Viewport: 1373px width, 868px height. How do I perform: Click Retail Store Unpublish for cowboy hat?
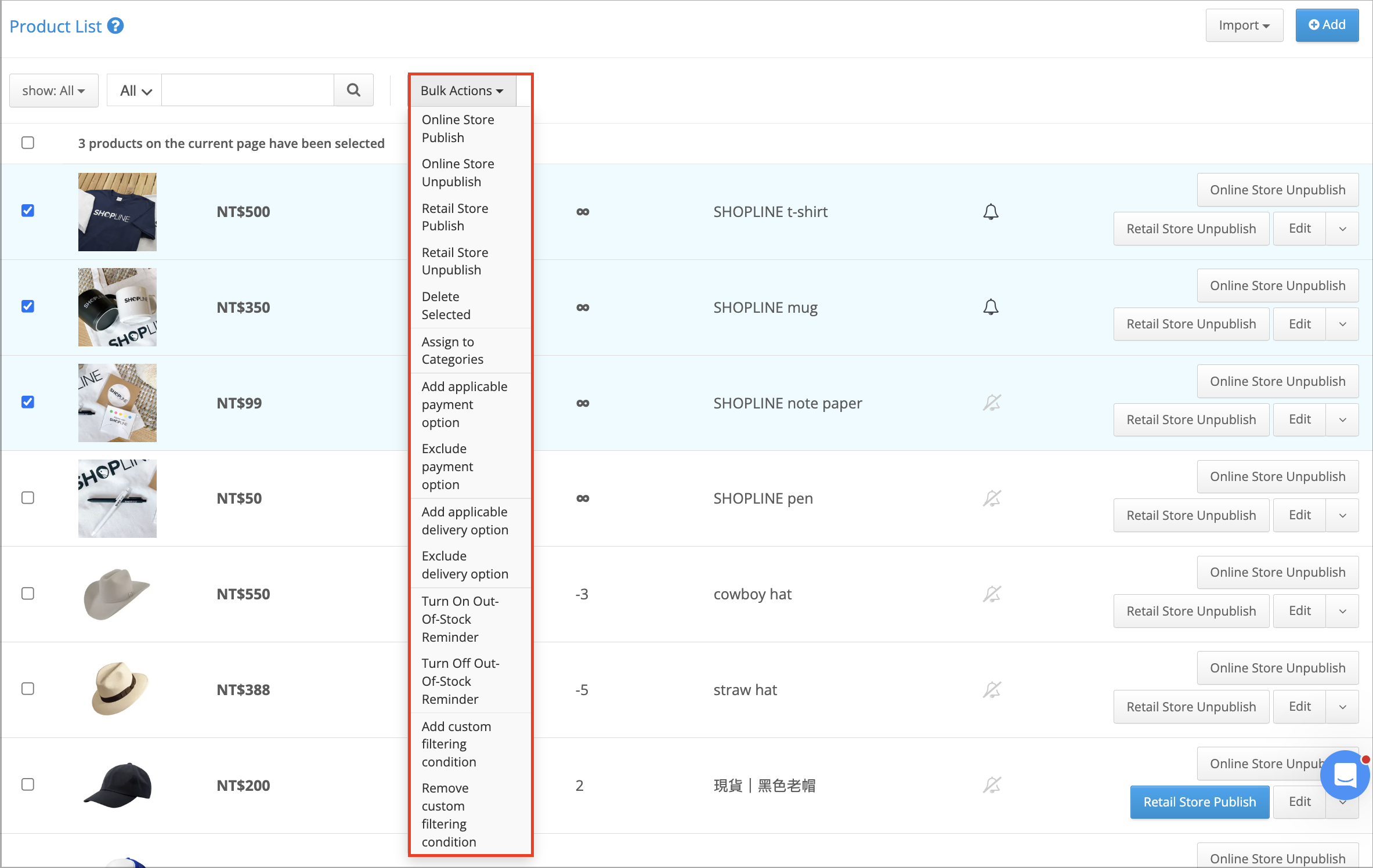pos(1191,611)
